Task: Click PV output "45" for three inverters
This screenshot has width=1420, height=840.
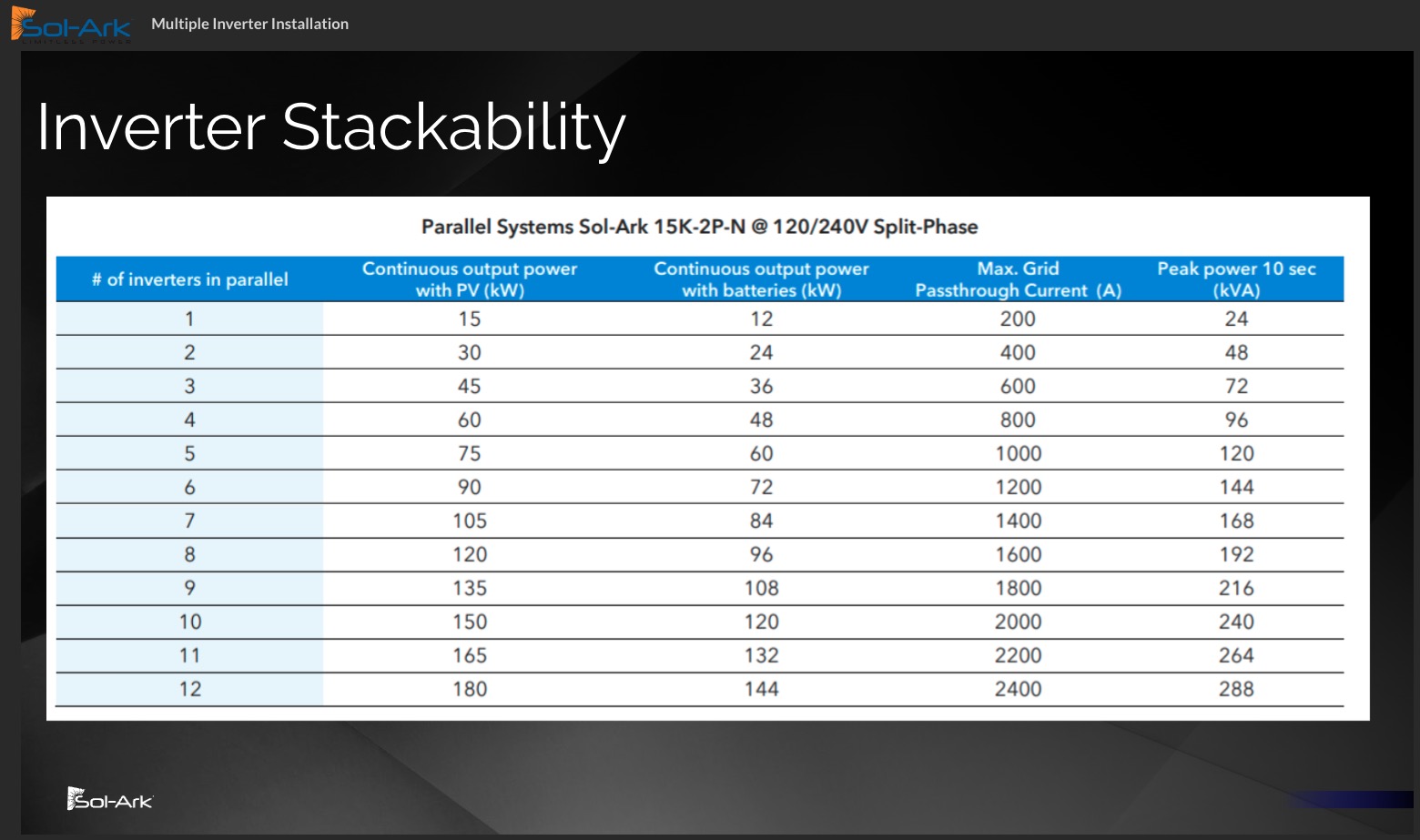Action: (470, 386)
